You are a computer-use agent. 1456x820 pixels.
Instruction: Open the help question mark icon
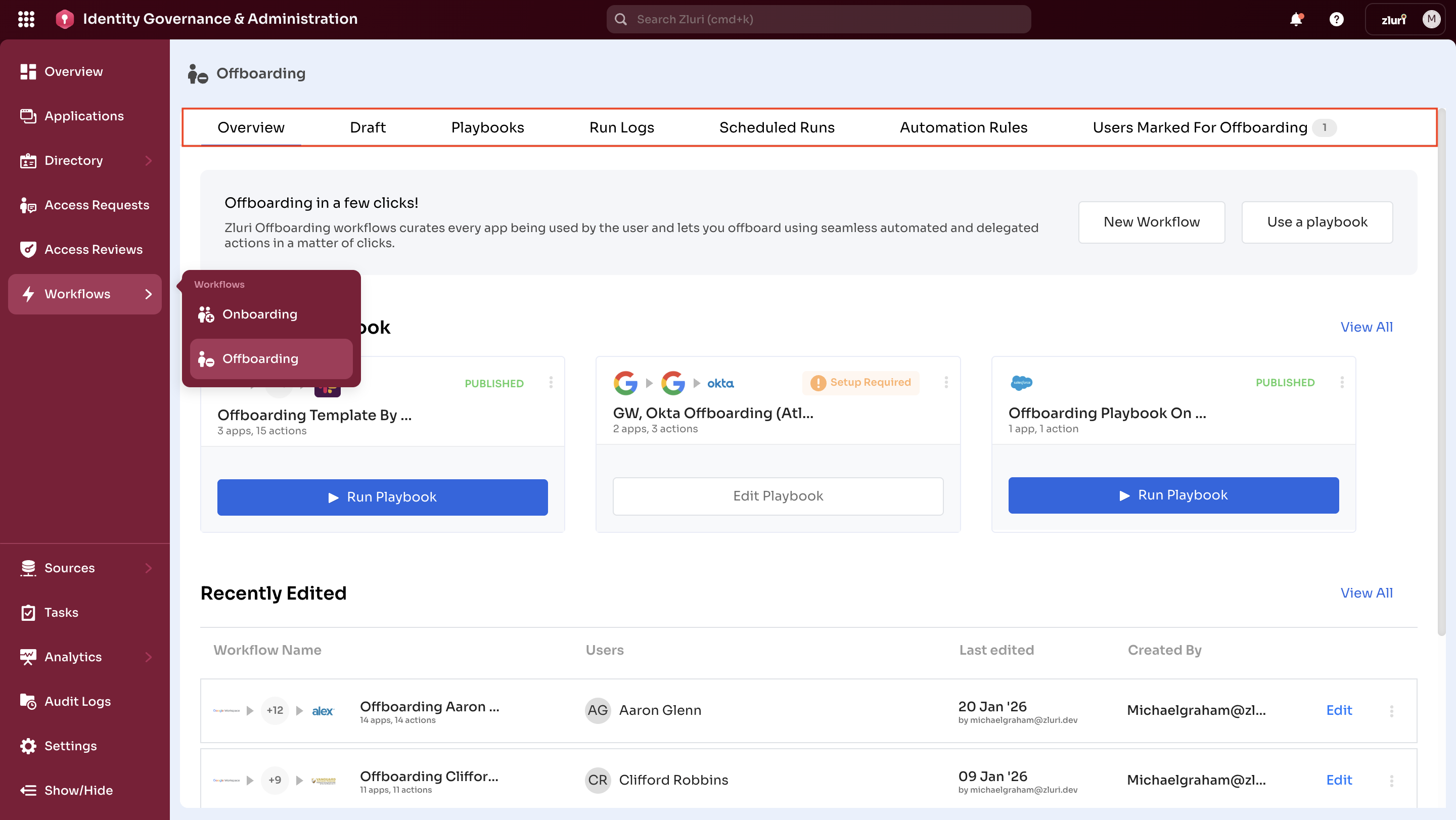click(1336, 19)
